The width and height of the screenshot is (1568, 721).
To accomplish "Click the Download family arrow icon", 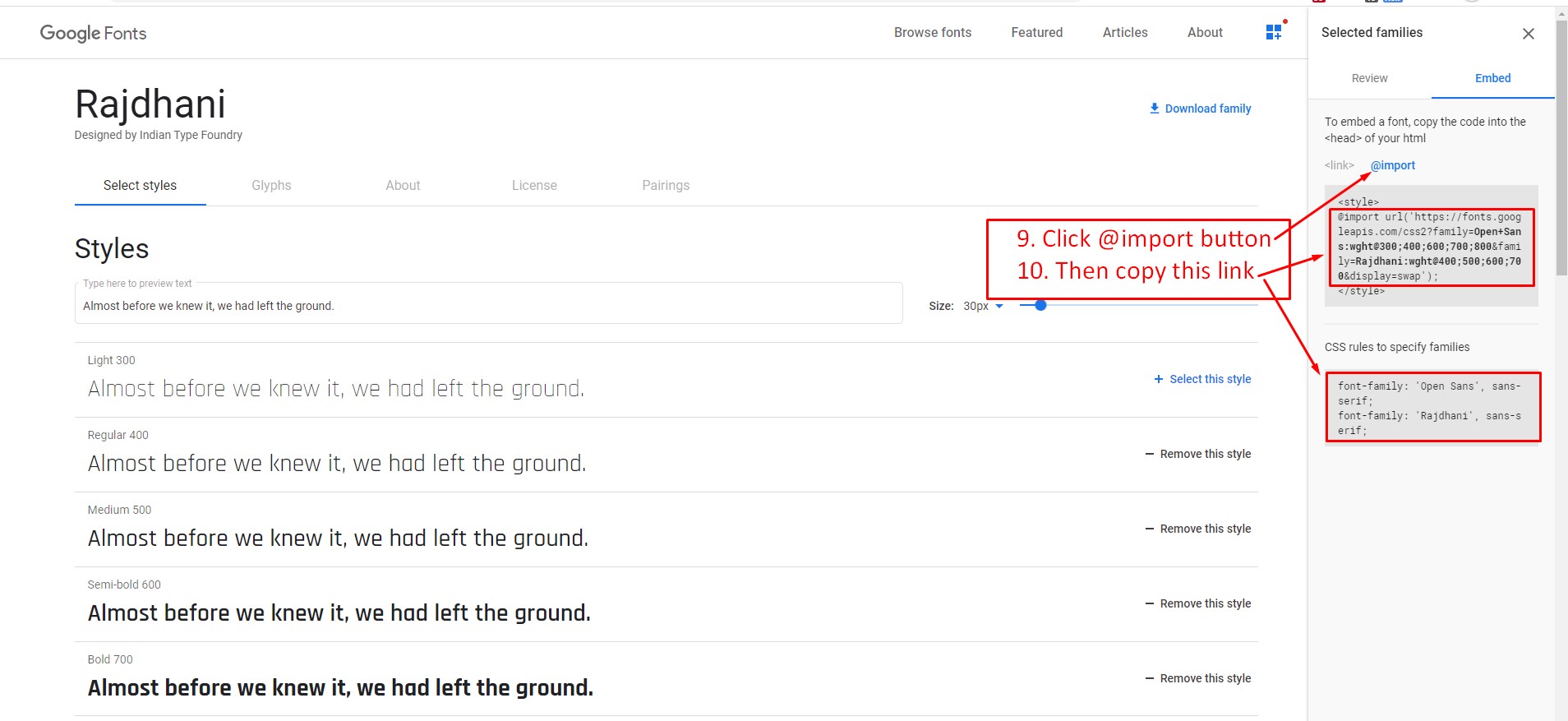I will (1155, 108).
